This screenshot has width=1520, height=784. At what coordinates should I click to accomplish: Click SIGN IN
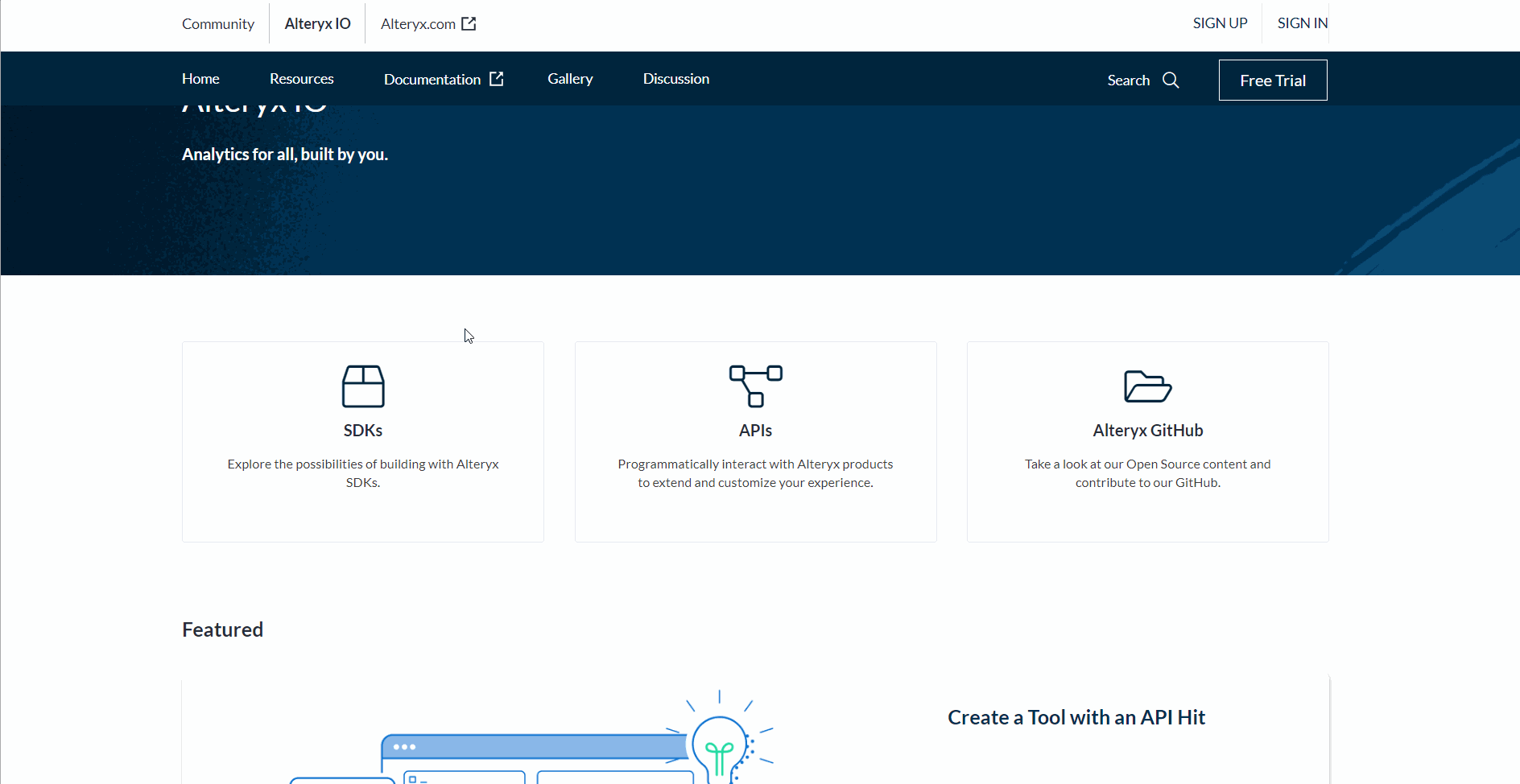click(1303, 23)
